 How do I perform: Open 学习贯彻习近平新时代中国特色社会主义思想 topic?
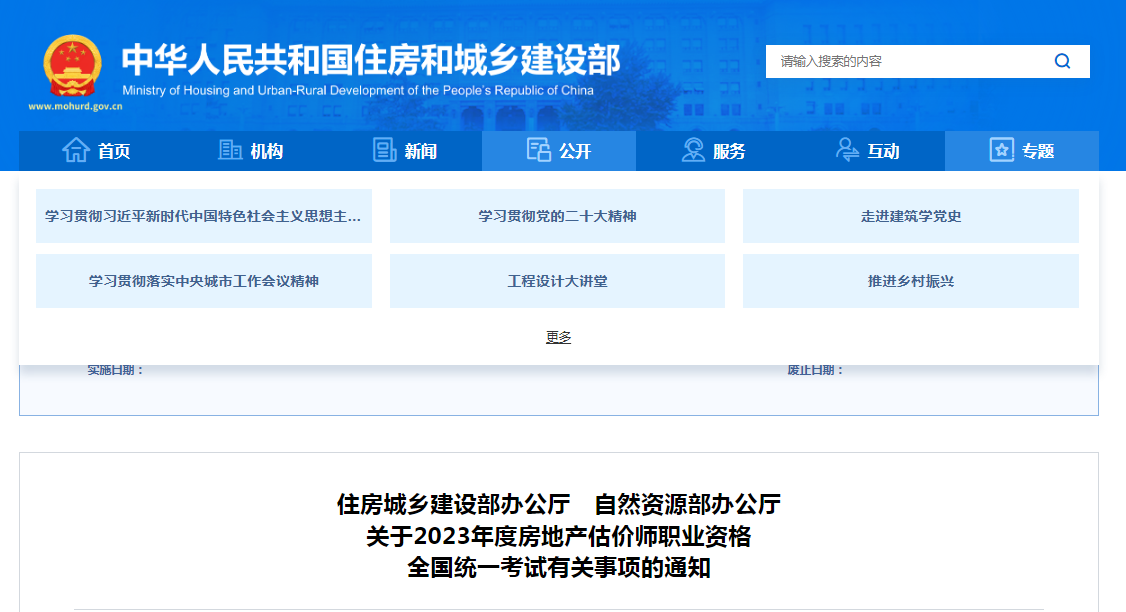tap(204, 216)
